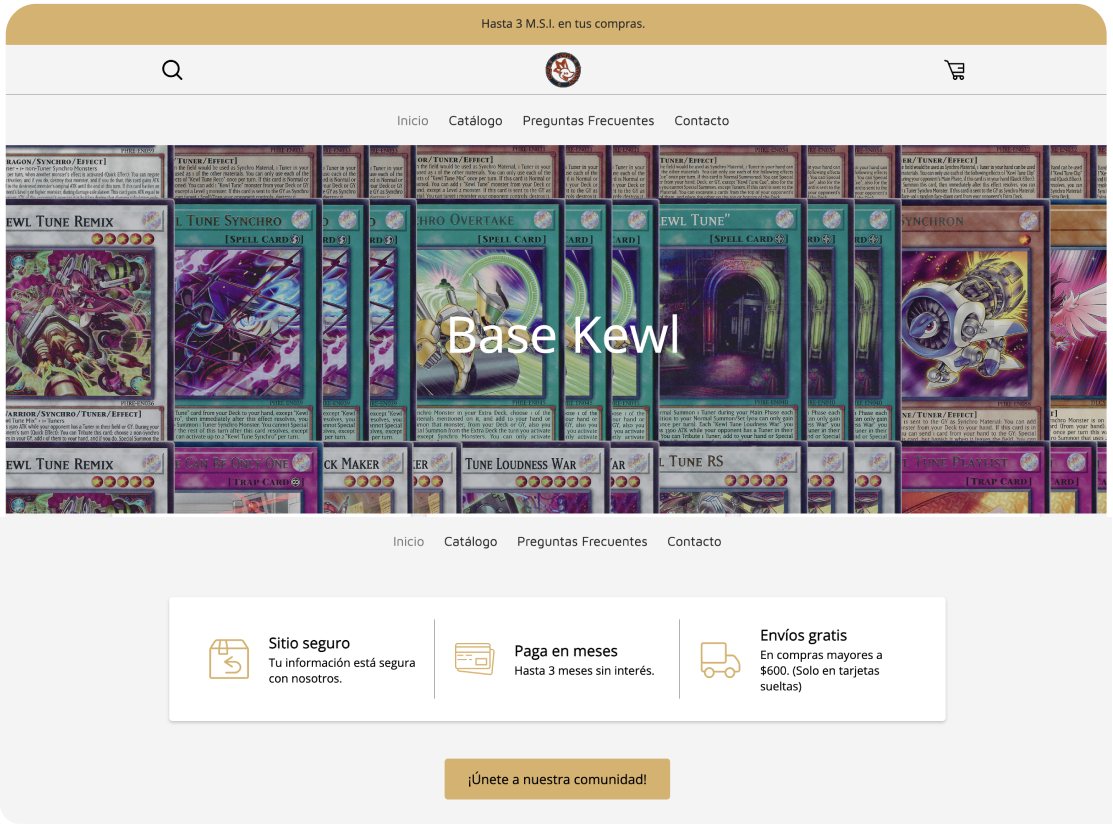Click the Envíos gratis truck icon
The image size is (1113, 824).
click(x=720, y=660)
